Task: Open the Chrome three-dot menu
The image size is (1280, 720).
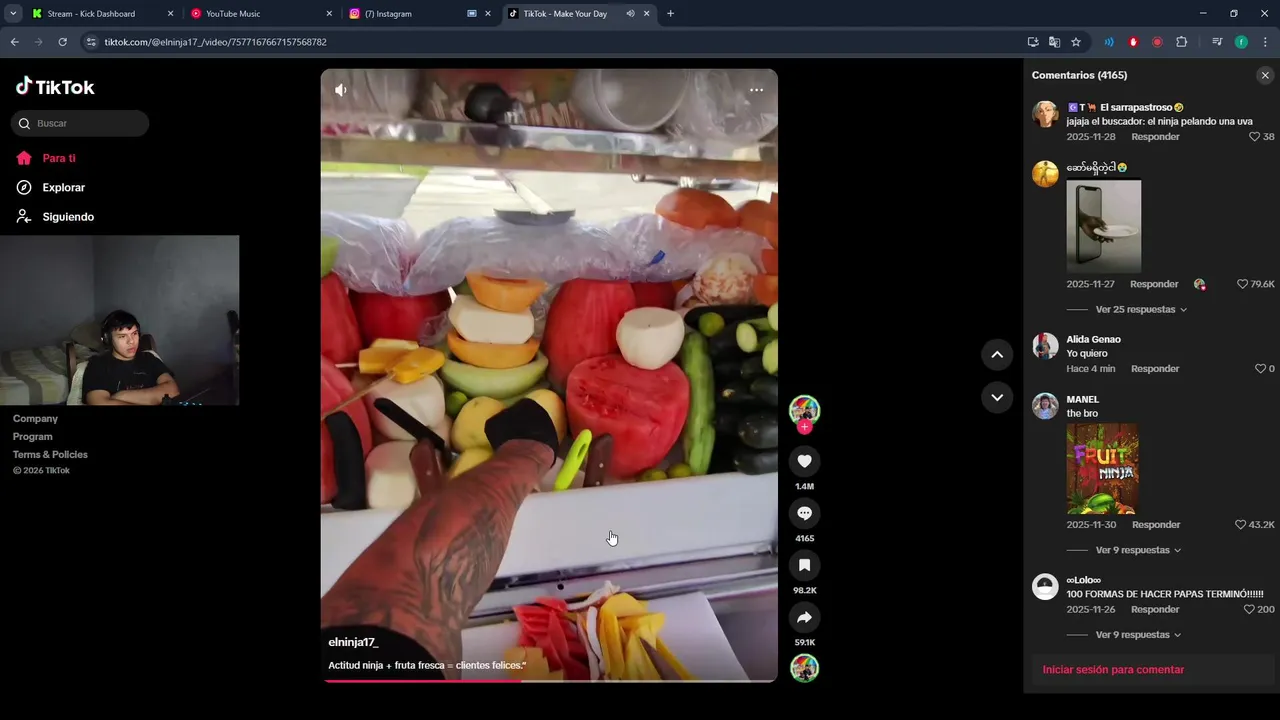Action: [x=1265, y=42]
